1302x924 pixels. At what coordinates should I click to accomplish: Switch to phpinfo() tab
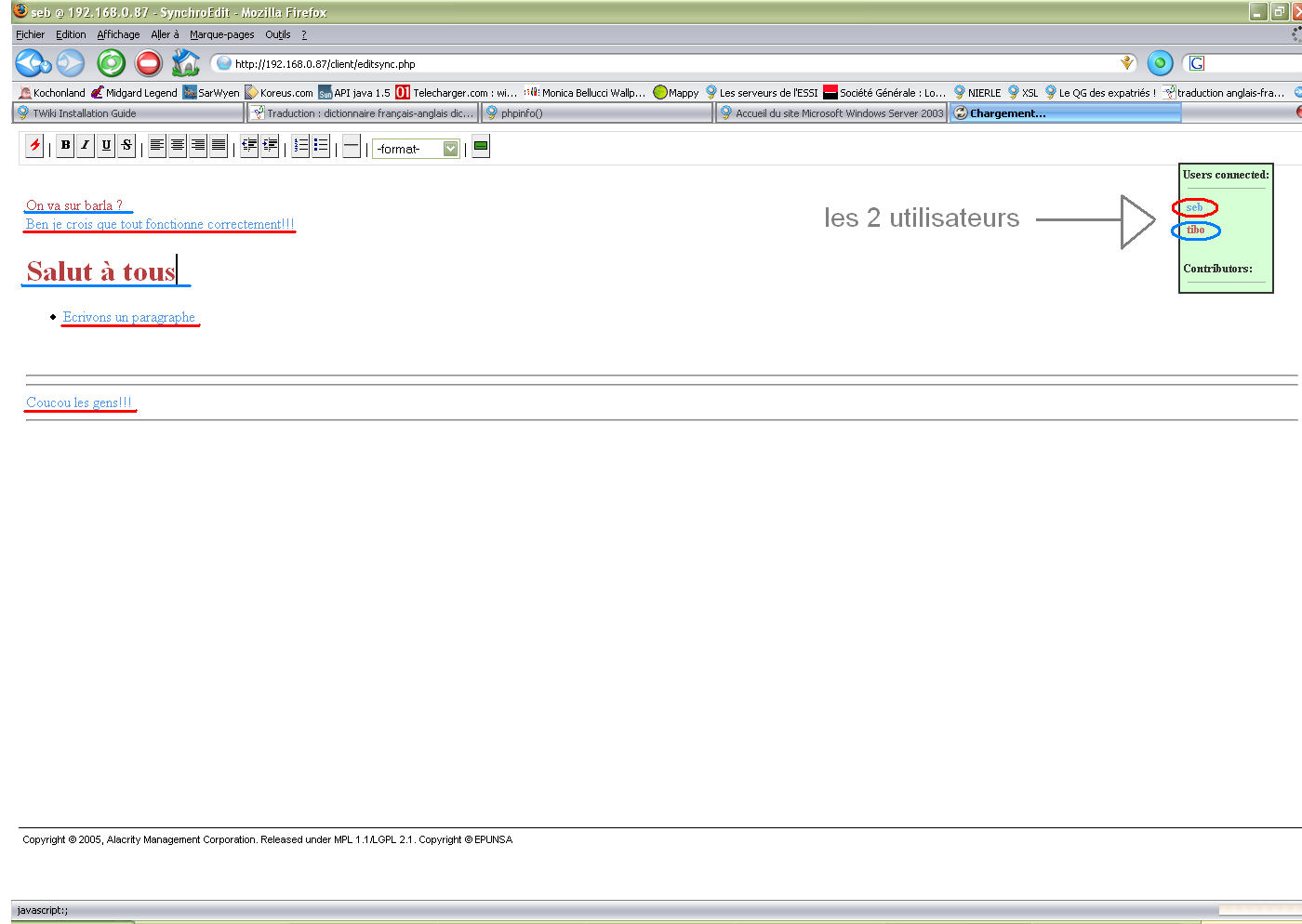point(597,112)
